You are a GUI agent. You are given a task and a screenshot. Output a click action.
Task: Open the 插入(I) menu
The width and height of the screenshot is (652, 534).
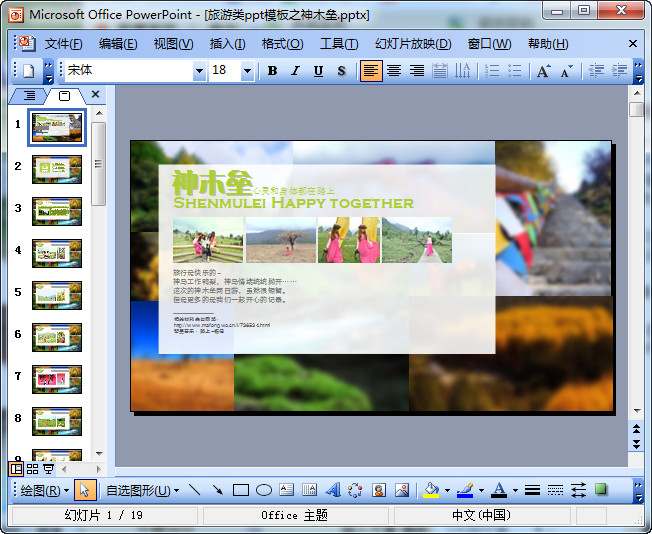click(227, 44)
